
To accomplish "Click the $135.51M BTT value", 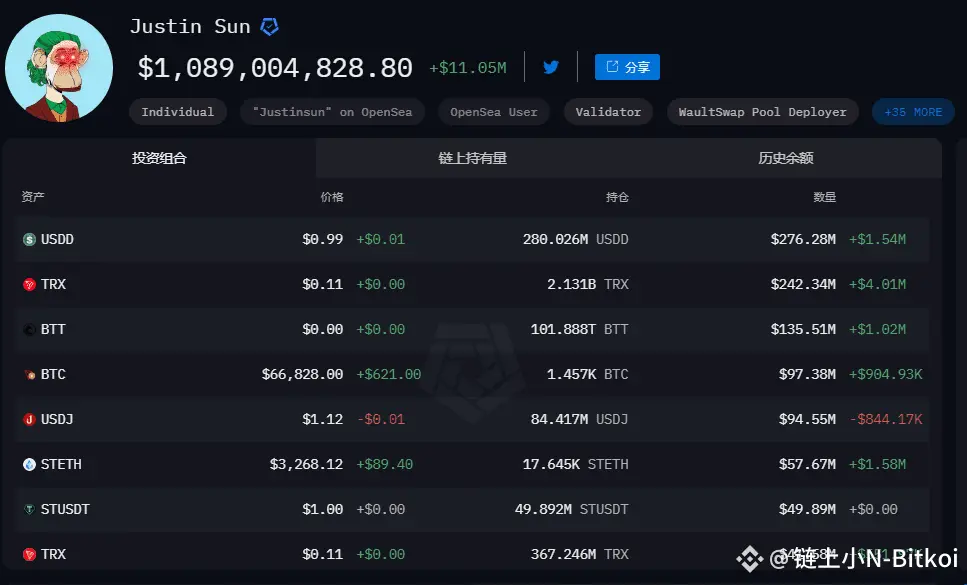I will point(803,329).
